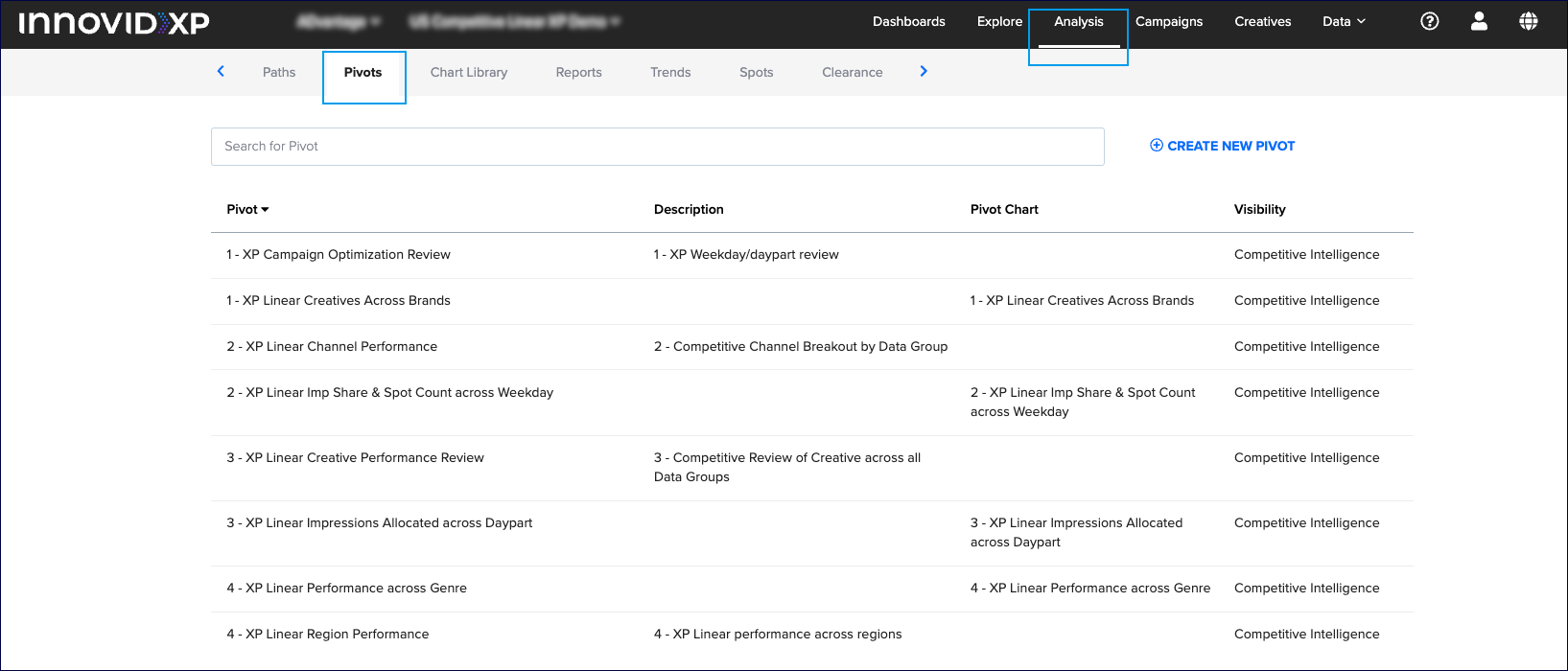1568x671 pixels.
Task: Open the Trends tab
Action: [670, 72]
